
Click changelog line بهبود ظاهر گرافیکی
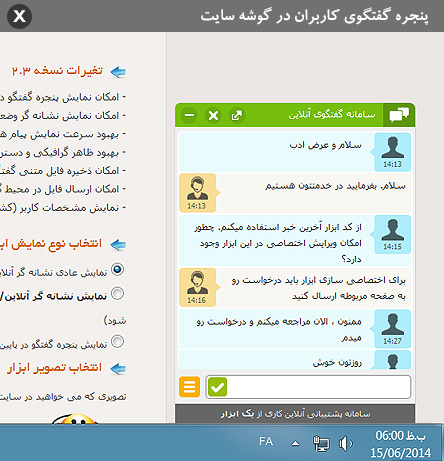click(x=63, y=153)
